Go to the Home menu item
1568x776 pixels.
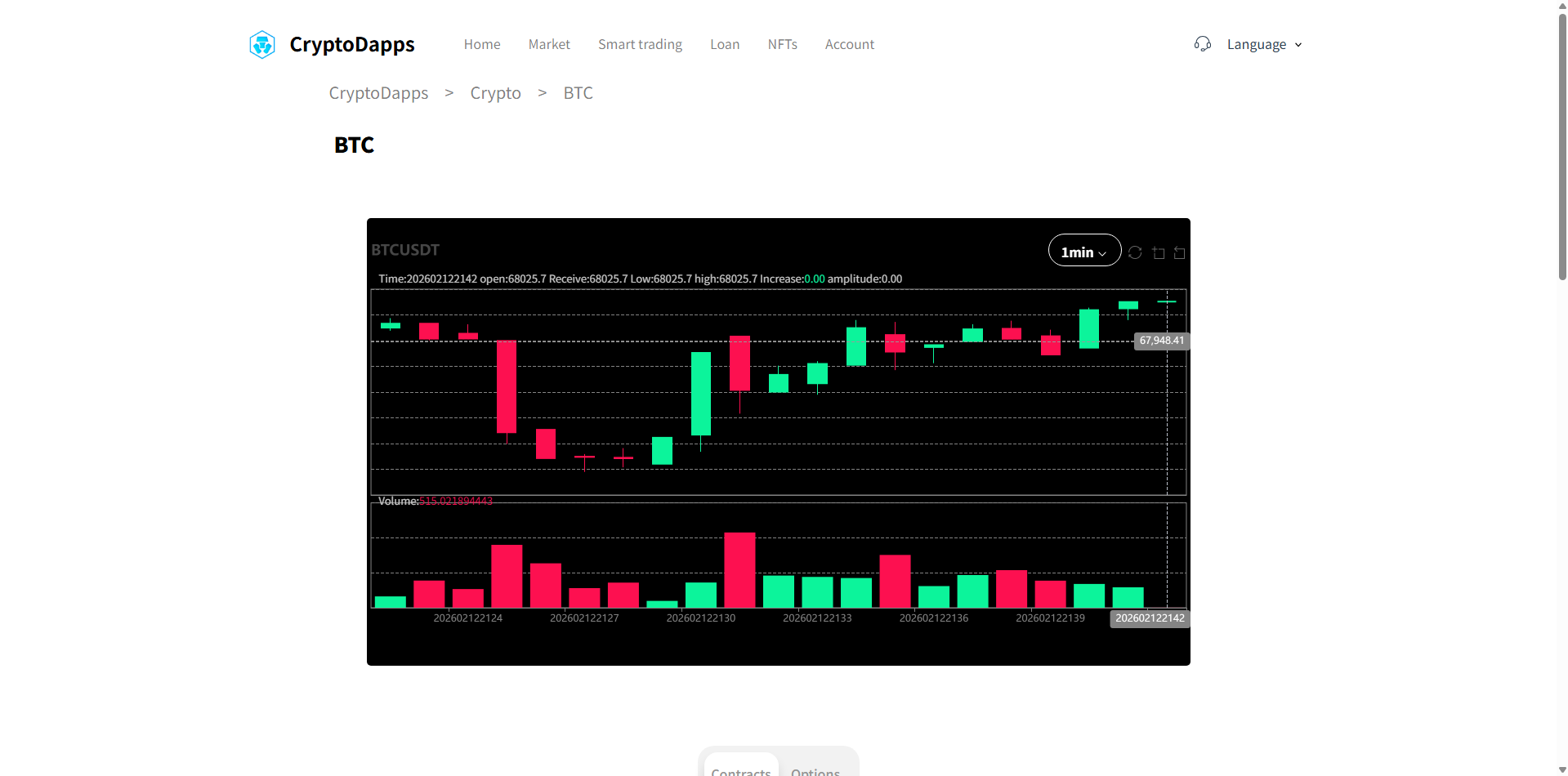point(482,44)
